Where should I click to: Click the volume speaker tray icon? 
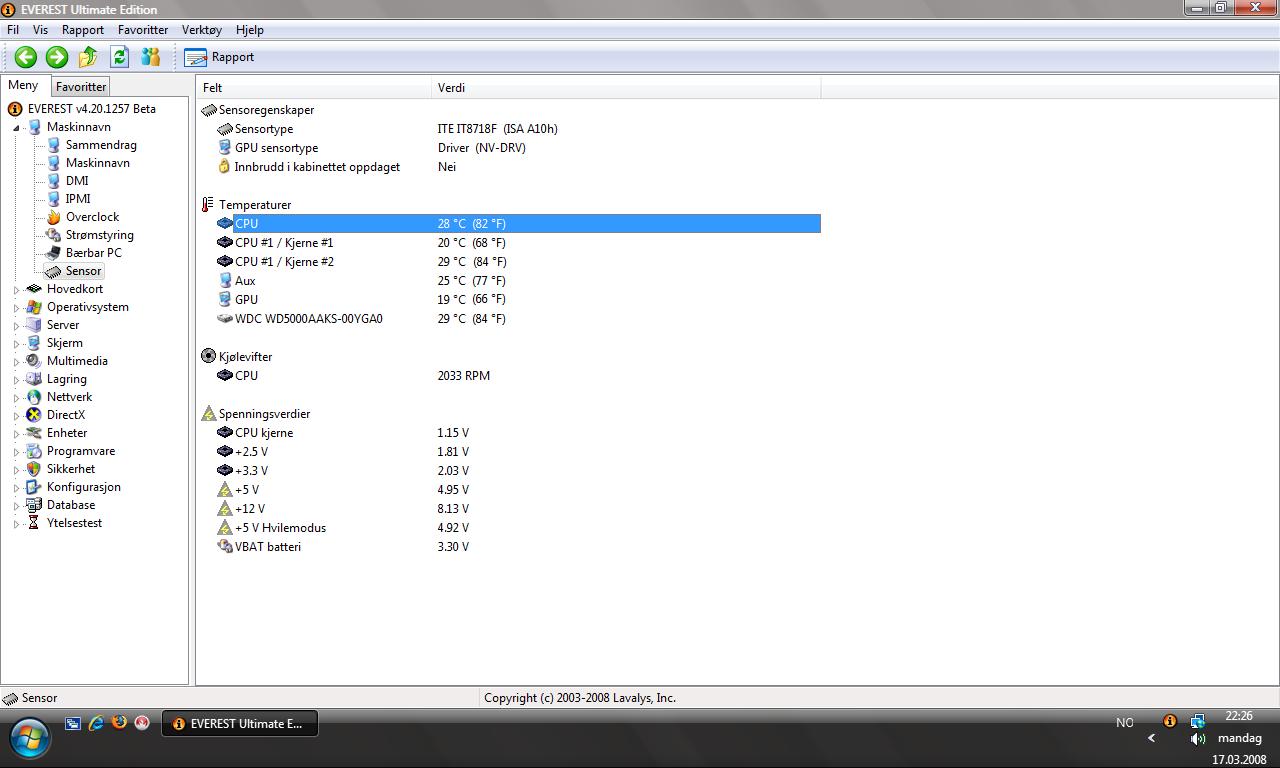(1198, 739)
